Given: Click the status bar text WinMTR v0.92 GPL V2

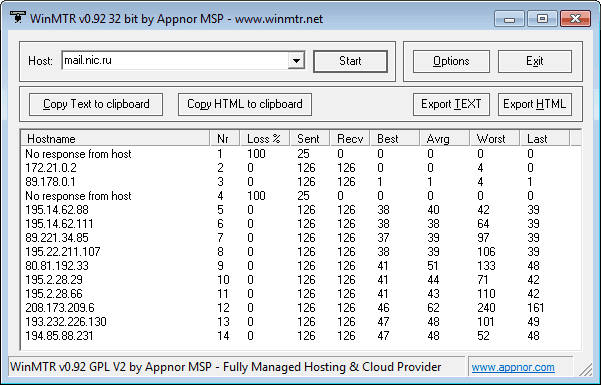Looking at the screenshot, I should [x=225, y=367].
